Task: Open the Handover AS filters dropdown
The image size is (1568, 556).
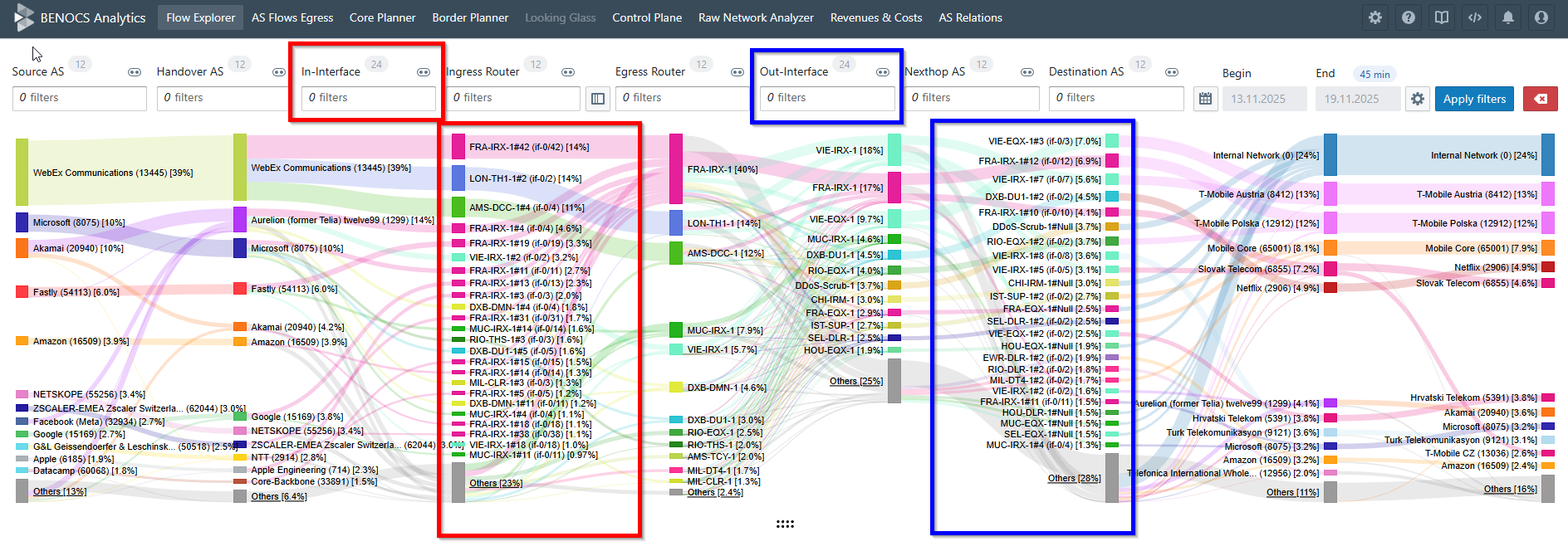Action: pyautogui.click(x=223, y=98)
